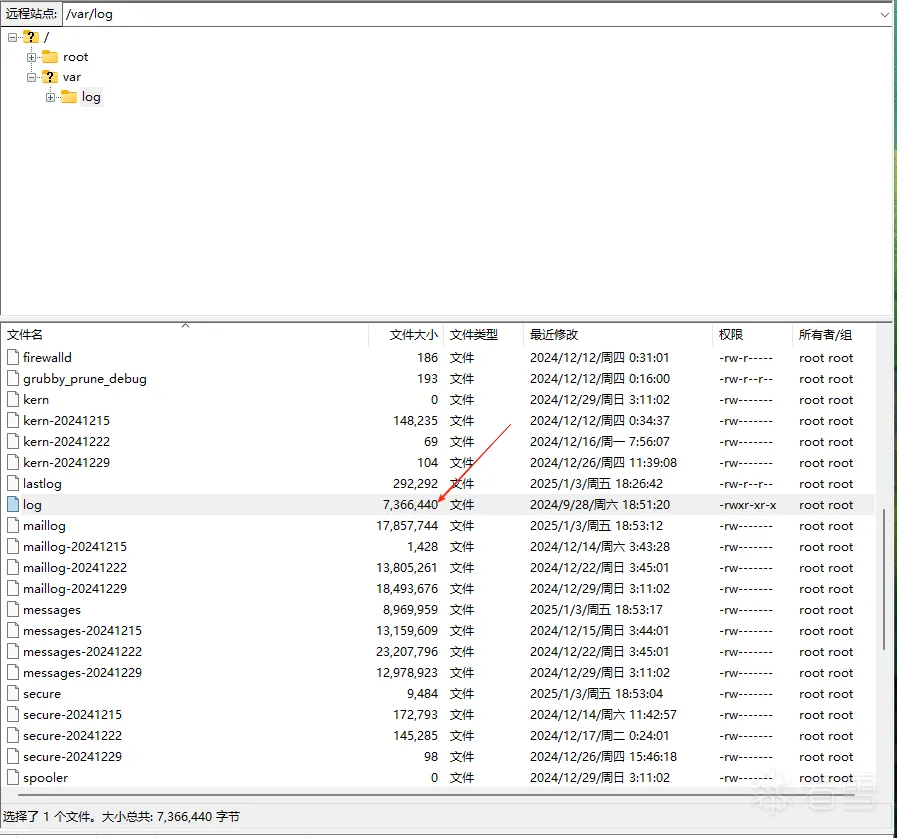Click the spooler file name
The image size is (897, 838).
46,777
